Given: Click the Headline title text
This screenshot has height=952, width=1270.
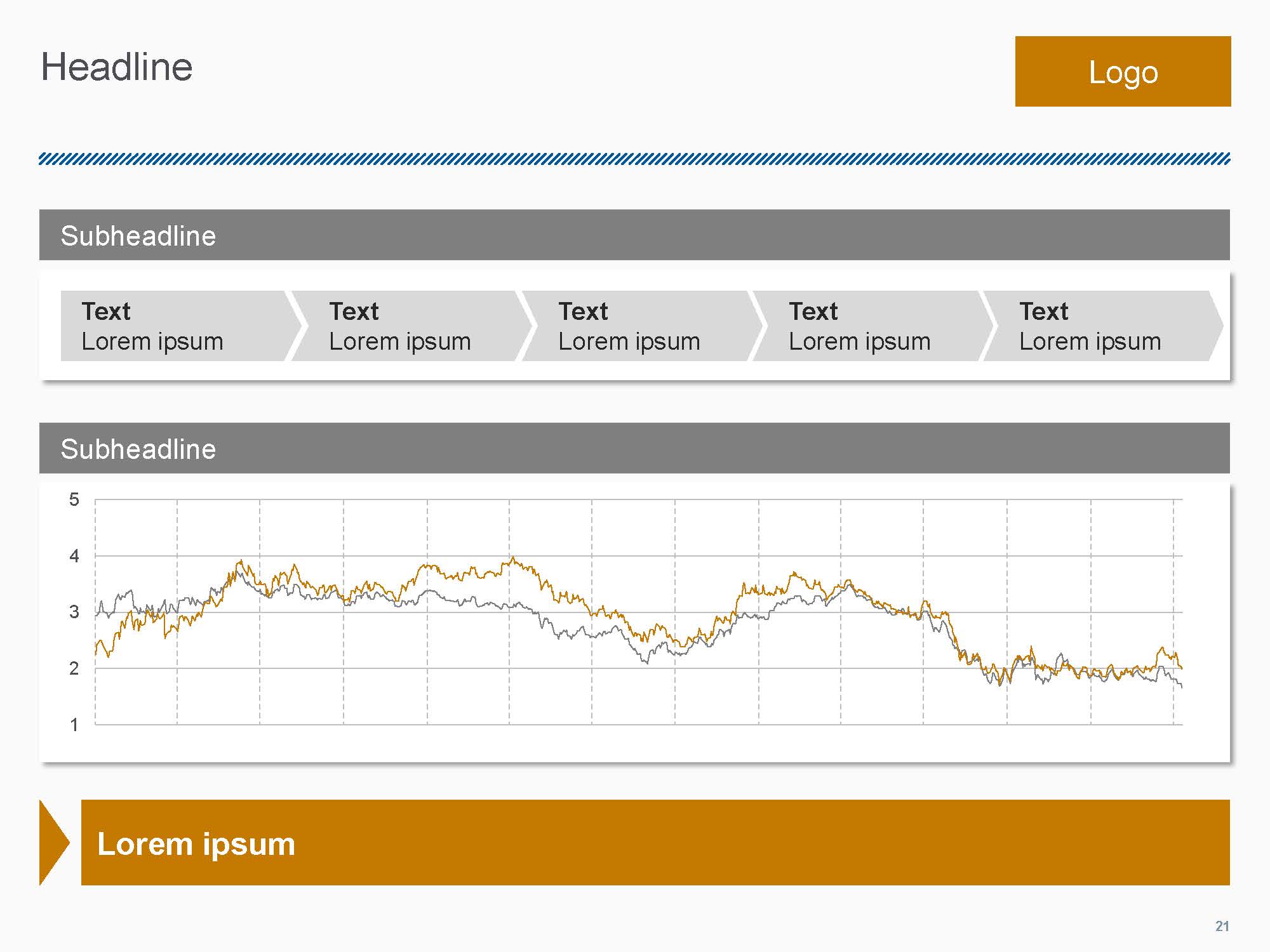Looking at the screenshot, I should click(117, 67).
